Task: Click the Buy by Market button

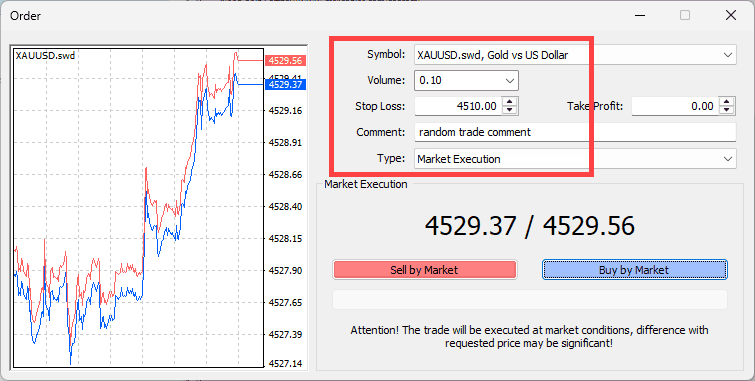Action: click(634, 270)
